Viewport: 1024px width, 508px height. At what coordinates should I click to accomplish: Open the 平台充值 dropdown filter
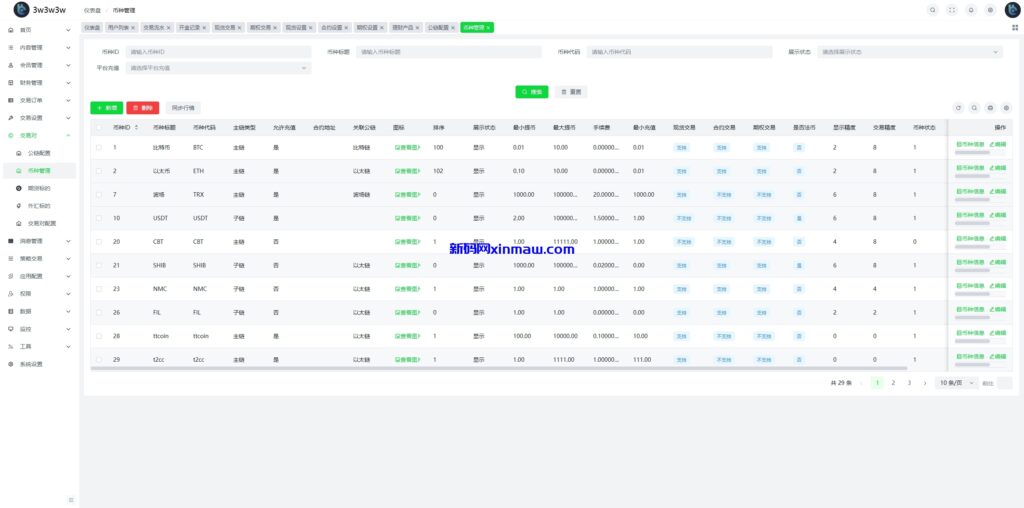[x=218, y=68]
